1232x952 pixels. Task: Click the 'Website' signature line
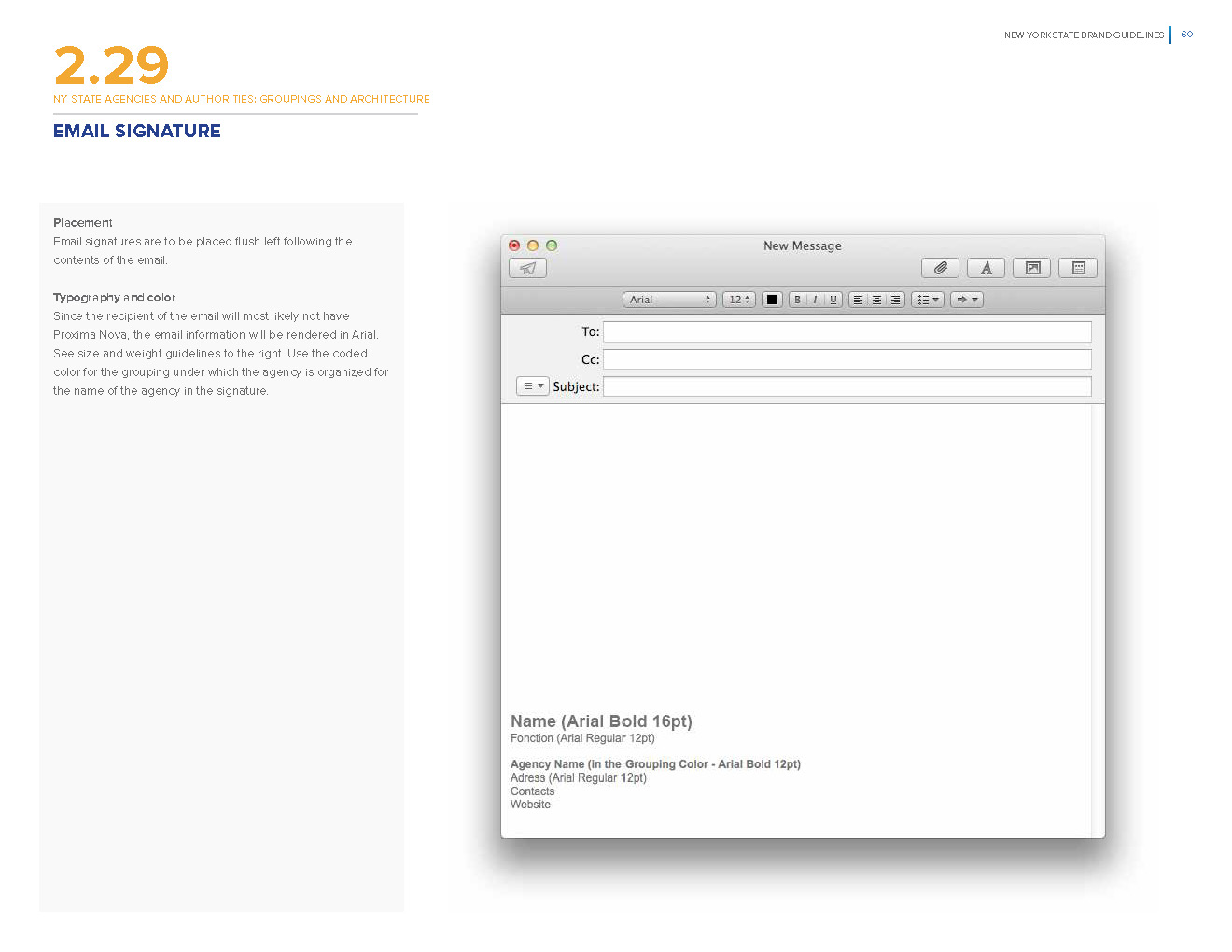click(x=530, y=805)
